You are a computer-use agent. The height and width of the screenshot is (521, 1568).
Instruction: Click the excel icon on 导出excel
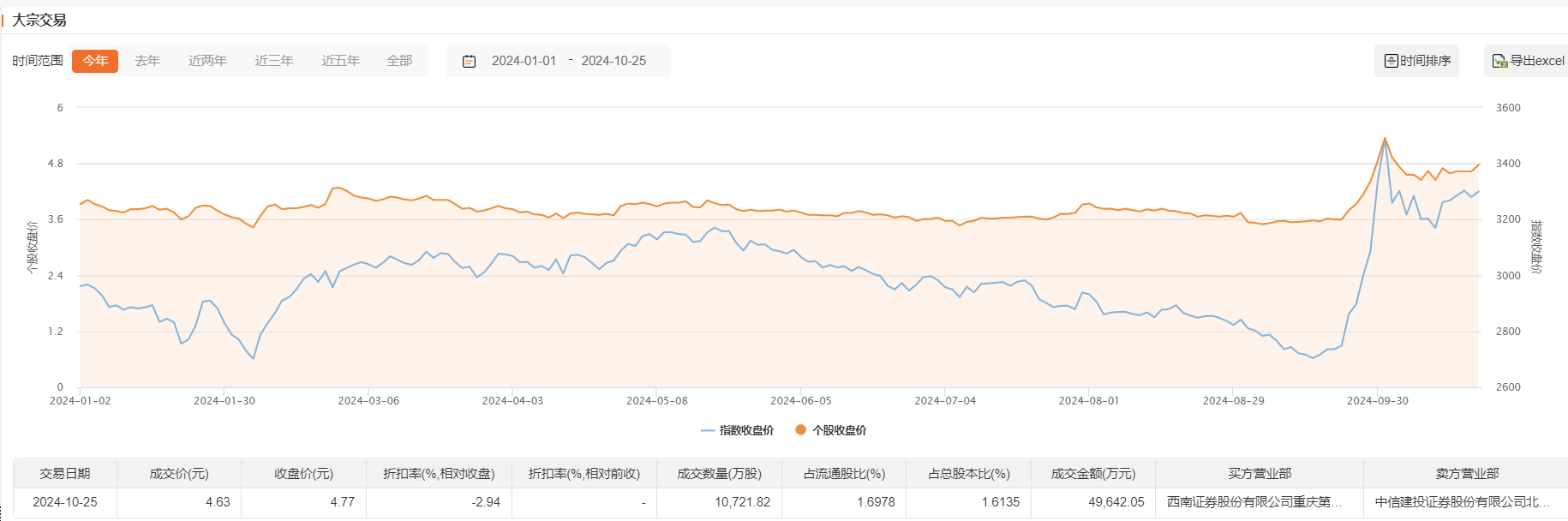[1499, 61]
